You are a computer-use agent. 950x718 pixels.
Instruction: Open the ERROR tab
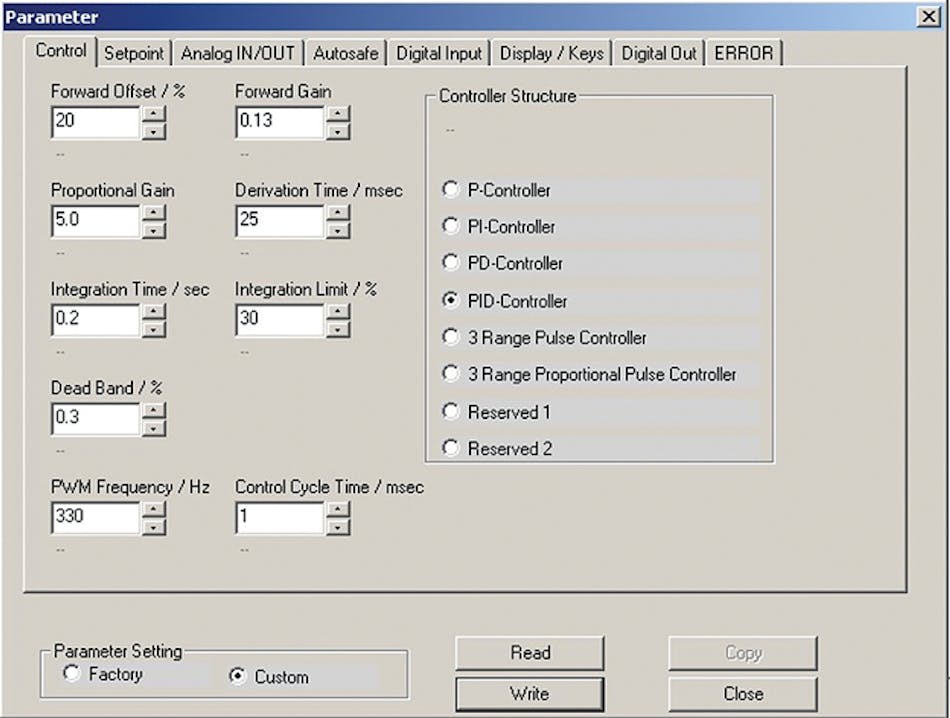pos(745,52)
